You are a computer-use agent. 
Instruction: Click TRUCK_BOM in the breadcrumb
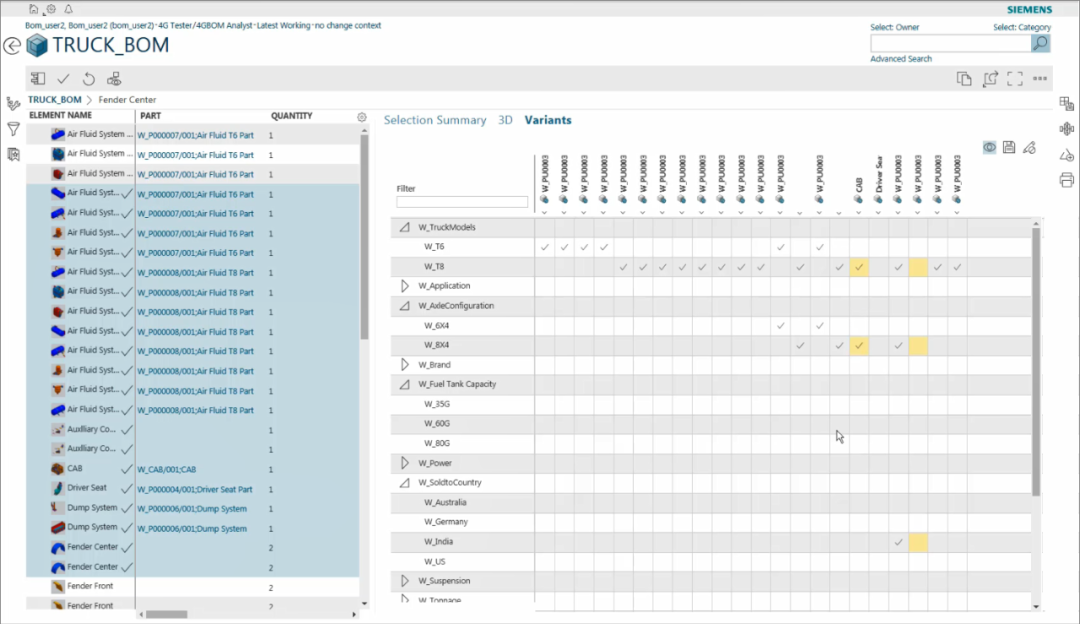[x=55, y=100]
